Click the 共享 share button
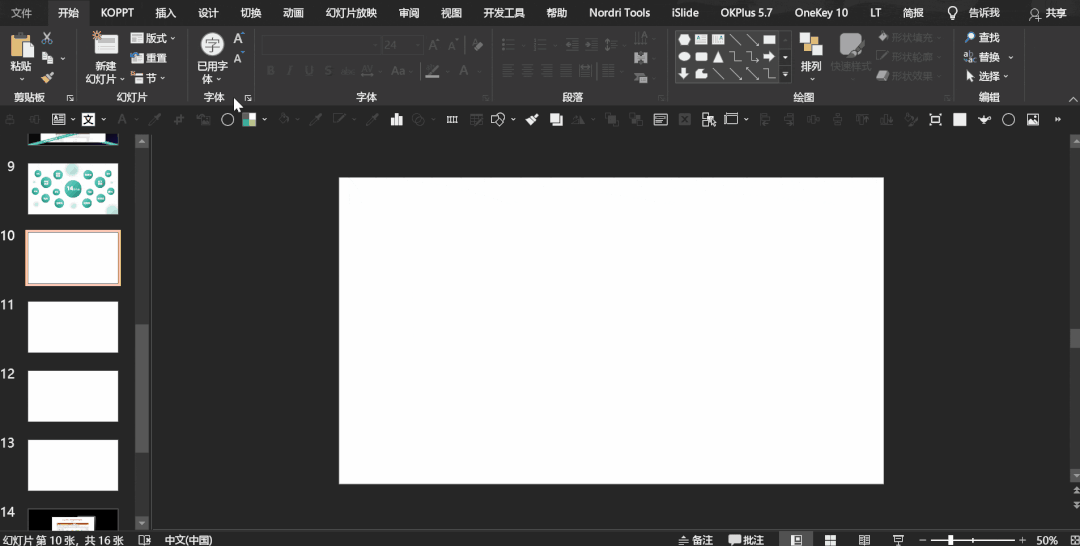The width and height of the screenshot is (1080, 546). pyautogui.click(x=1047, y=13)
